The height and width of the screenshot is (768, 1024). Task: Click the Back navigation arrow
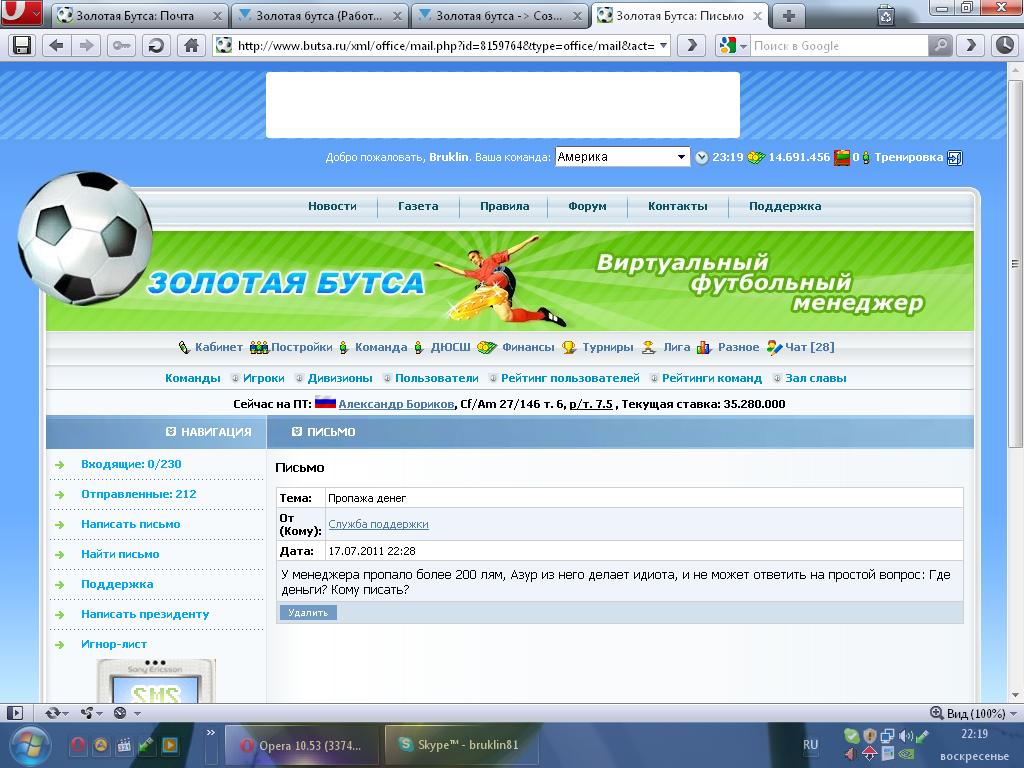(x=56, y=46)
